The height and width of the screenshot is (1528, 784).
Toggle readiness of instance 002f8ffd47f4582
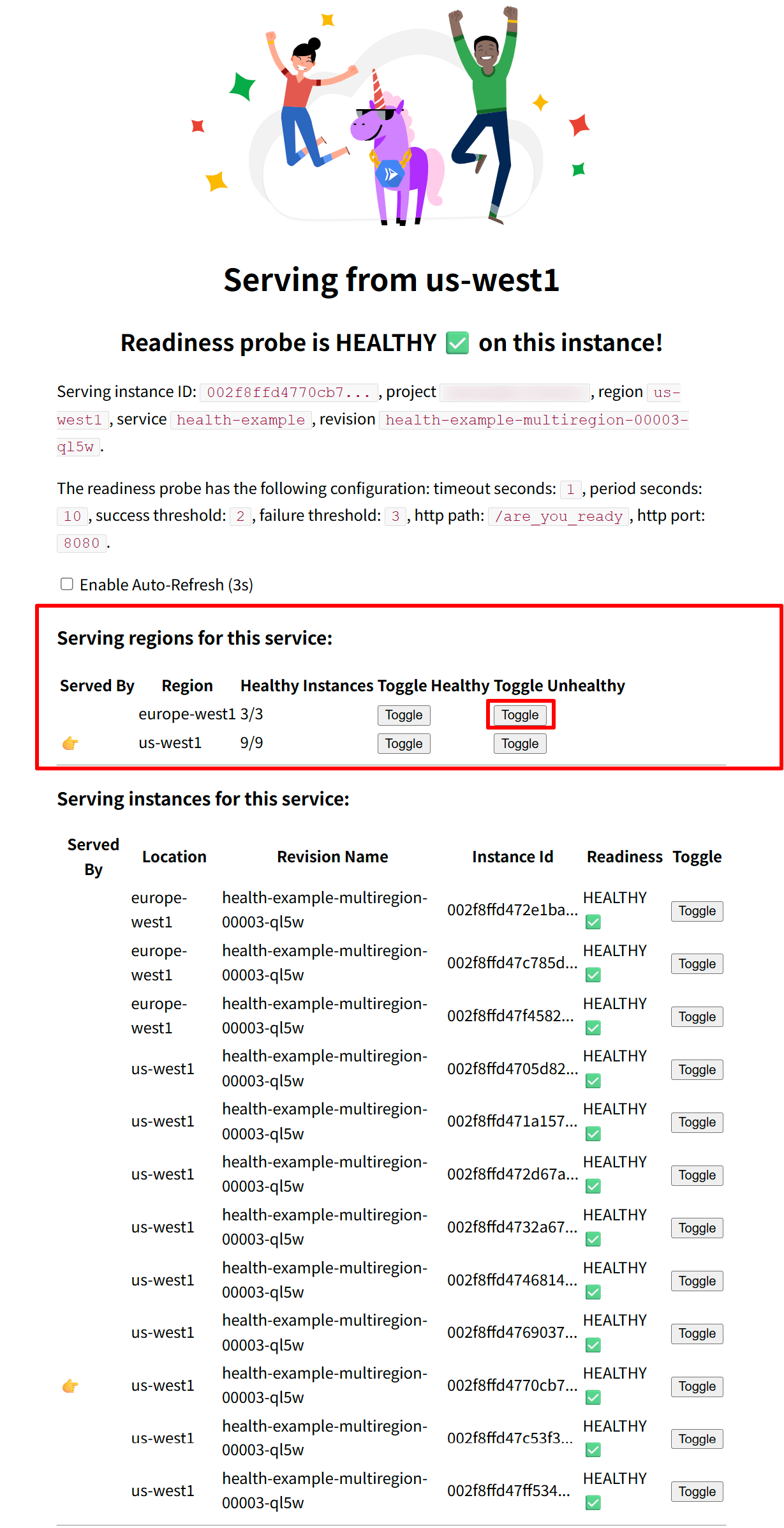coord(697,1017)
